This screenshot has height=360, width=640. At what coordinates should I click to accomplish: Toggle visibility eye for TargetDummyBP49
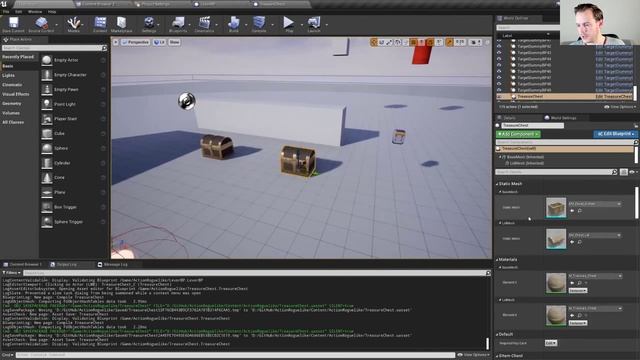coord(499,90)
